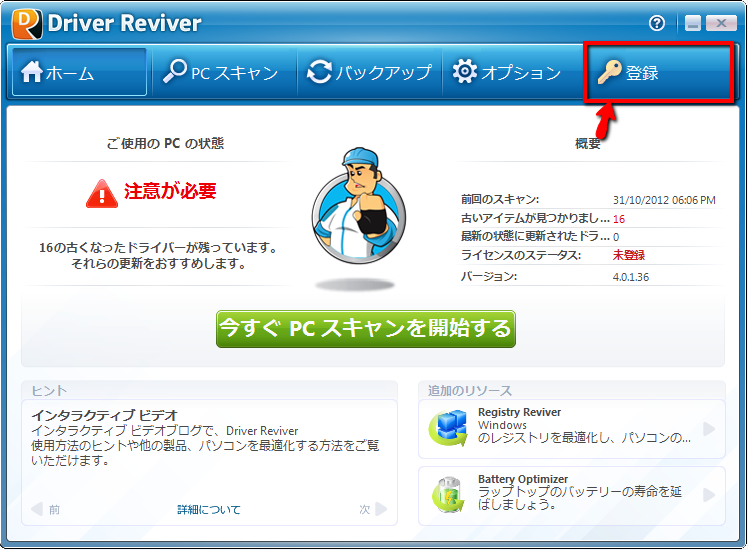Open the Battery Optimizer resource title
This screenshot has height=550, width=748.
tap(523, 479)
